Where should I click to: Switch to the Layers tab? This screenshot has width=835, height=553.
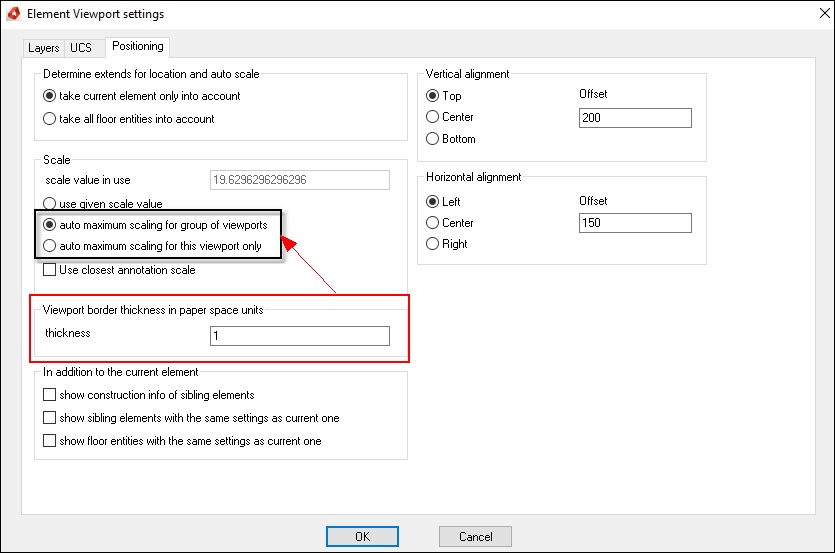pos(43,47)
